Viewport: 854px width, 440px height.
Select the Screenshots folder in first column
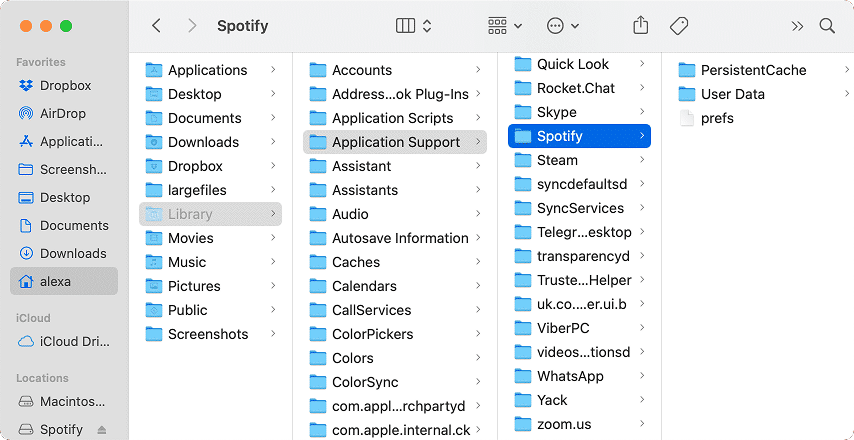pos(210,334)
